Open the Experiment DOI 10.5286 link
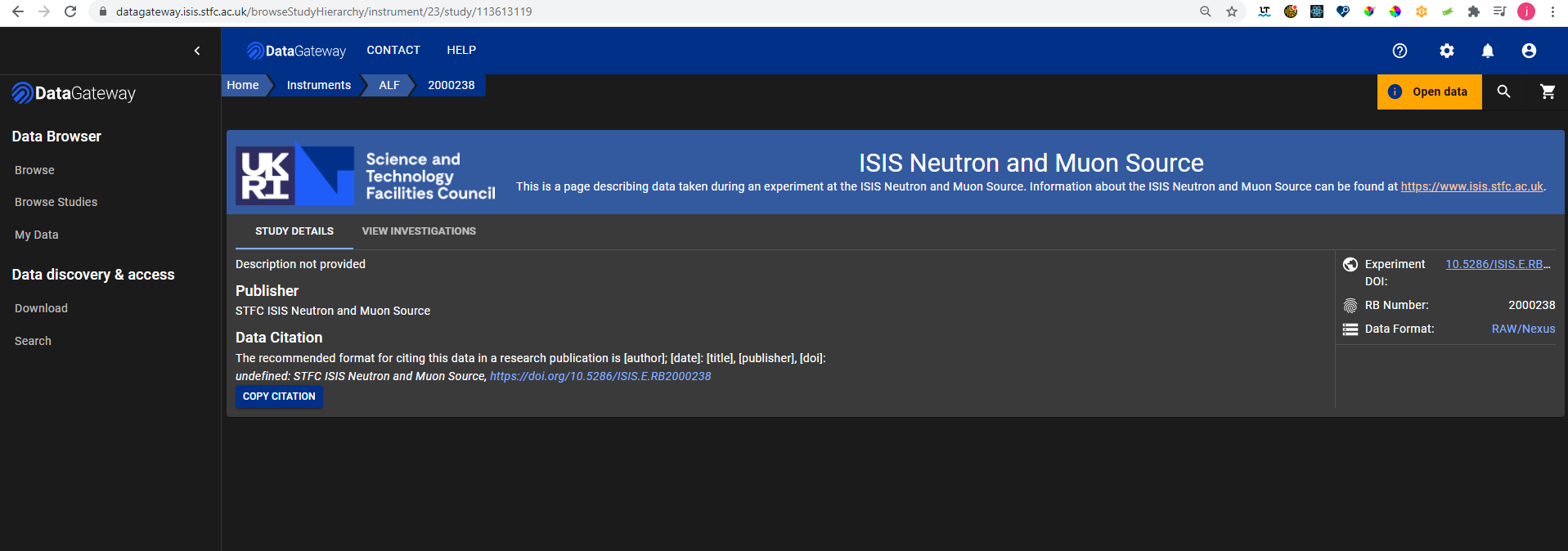Image resolution: width=1568 pixels, height=551 pixels. coord(1498,264)
